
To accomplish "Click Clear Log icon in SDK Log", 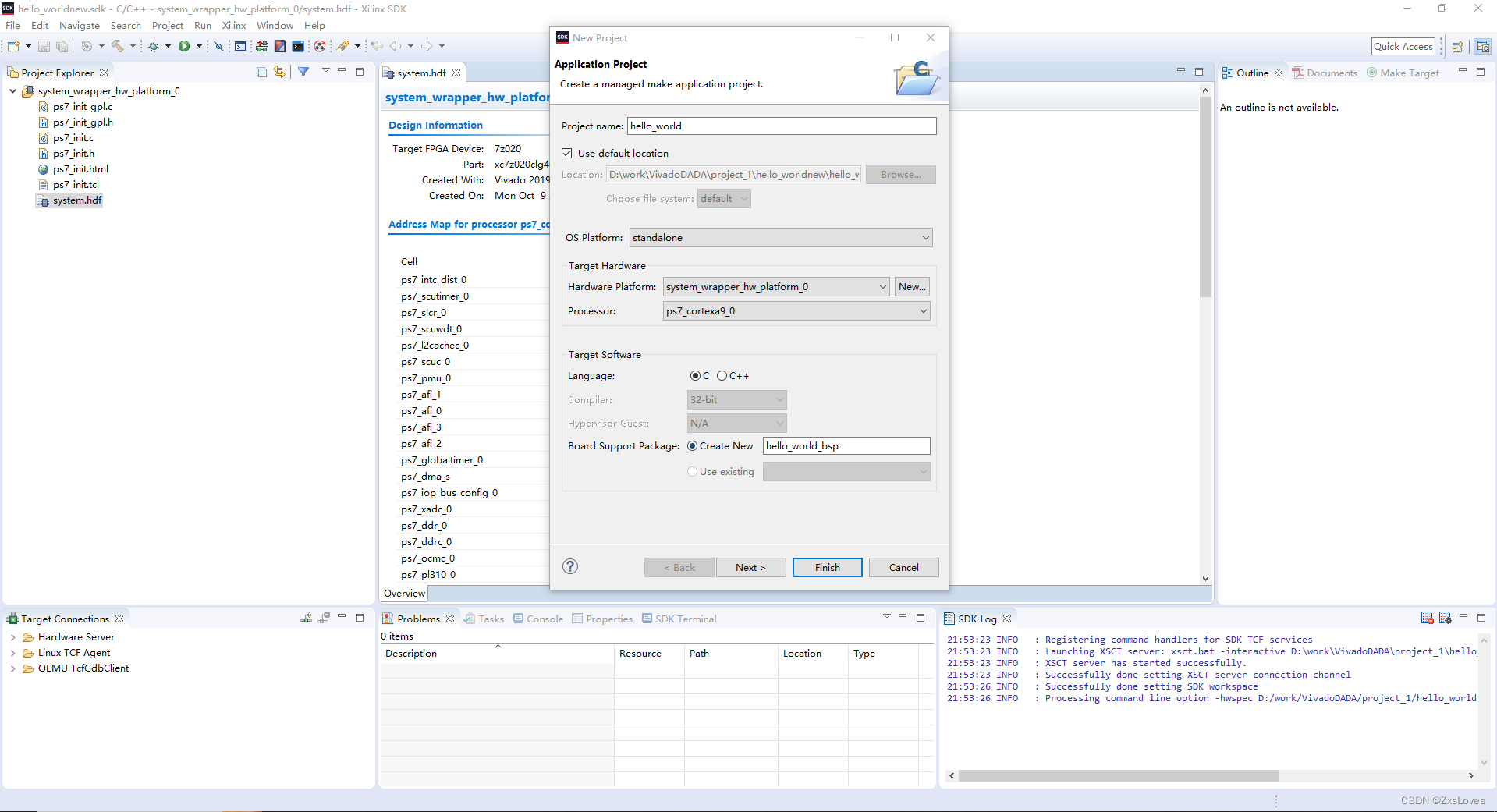I will tap(1427, 618).
